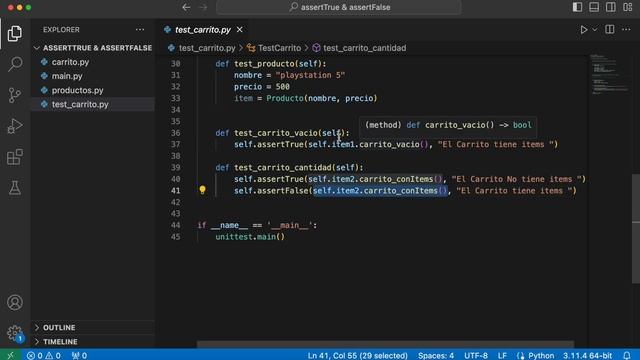640x360 pixels.
Task: Open the Search view in activity bar
Action: [15, 64]
